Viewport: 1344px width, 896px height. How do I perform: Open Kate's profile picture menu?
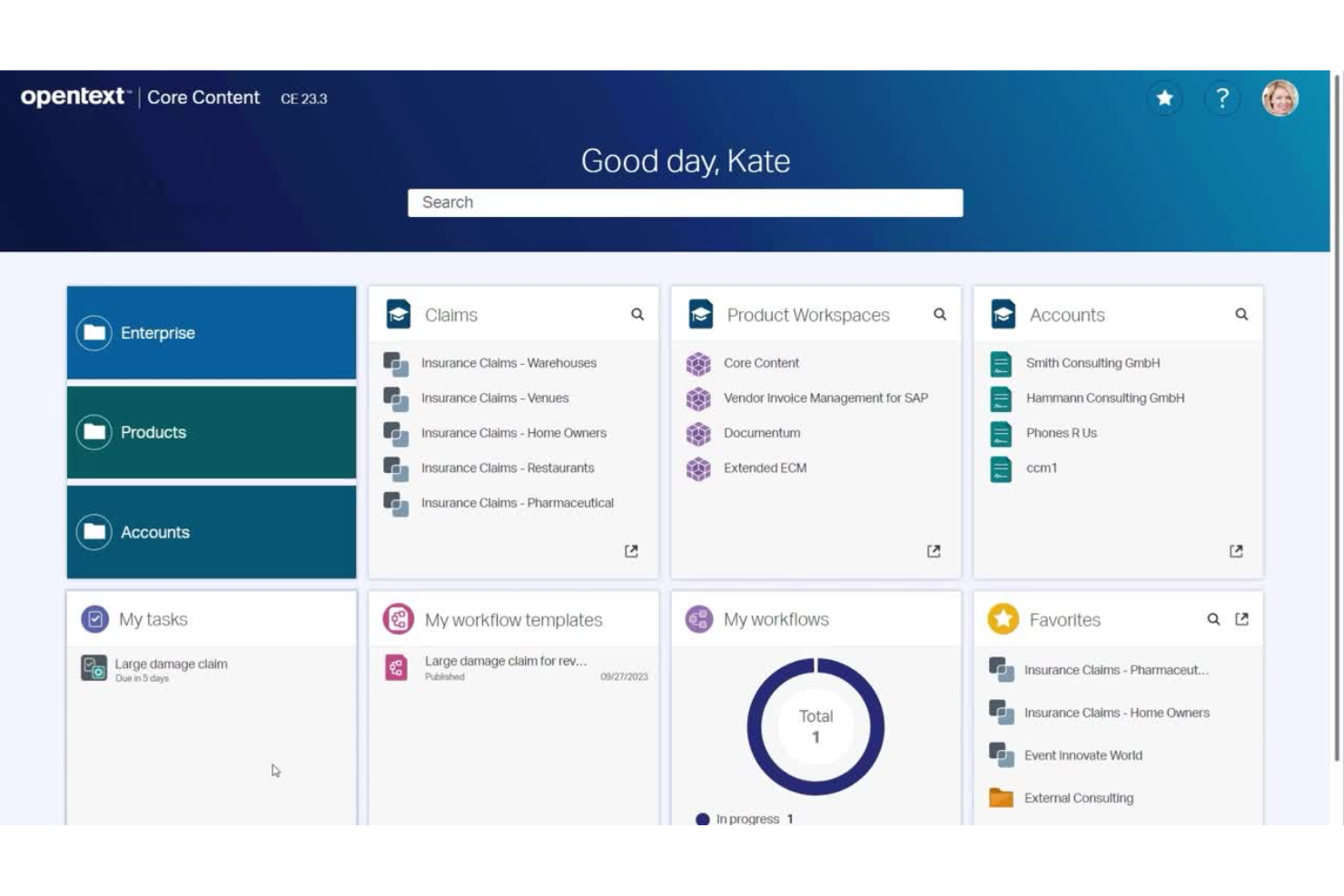tap(1280, 98)
